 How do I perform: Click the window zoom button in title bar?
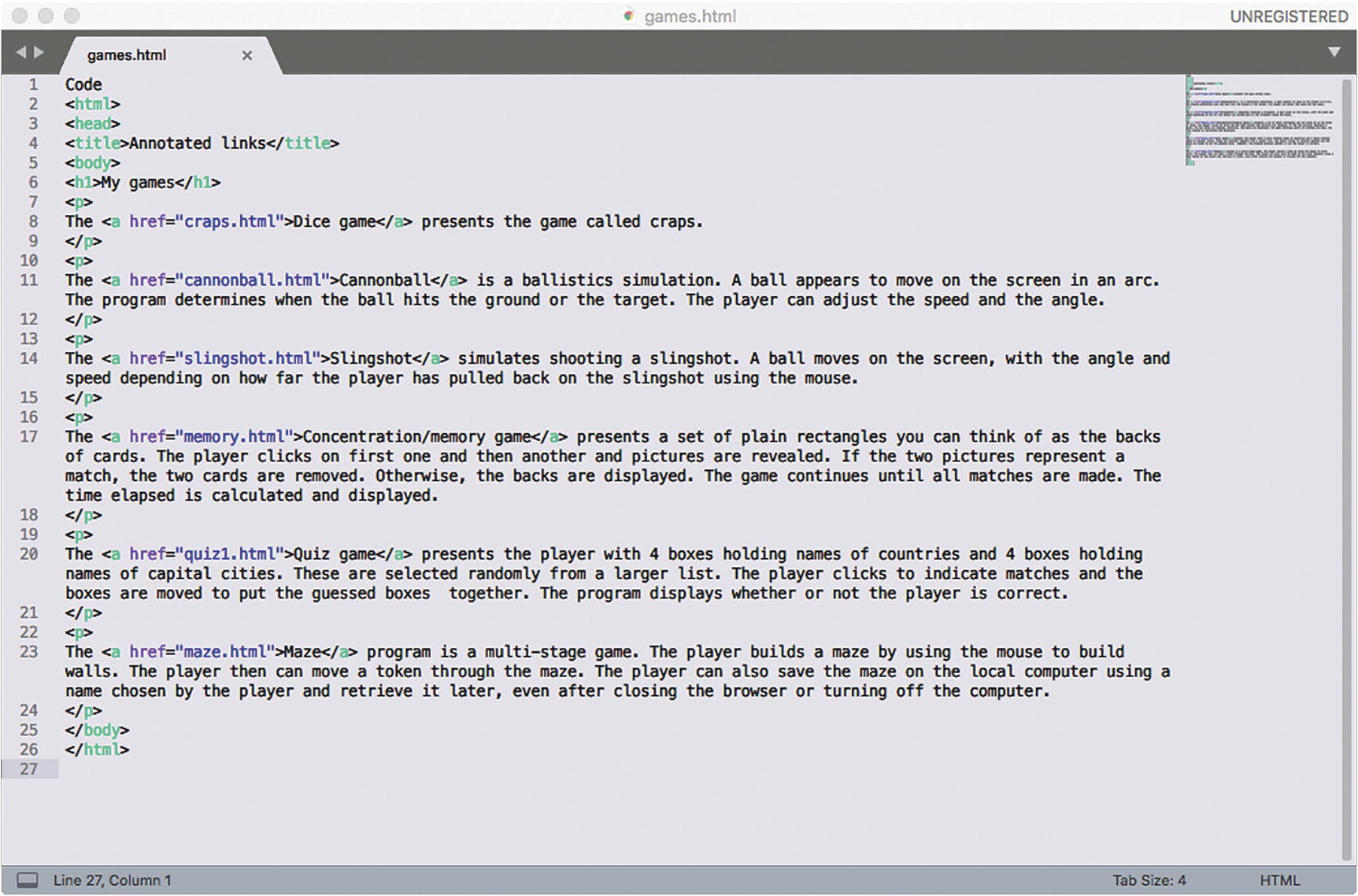point(72,16)
